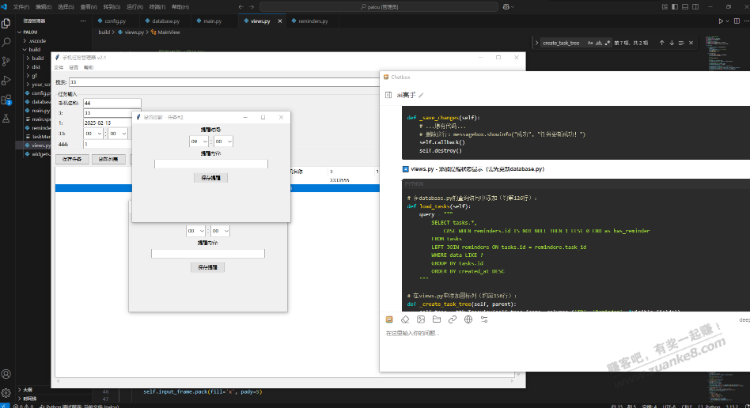Screen dimensions: 750x408
Task: Open the Extensions view
Action: [x=6, y=99]
